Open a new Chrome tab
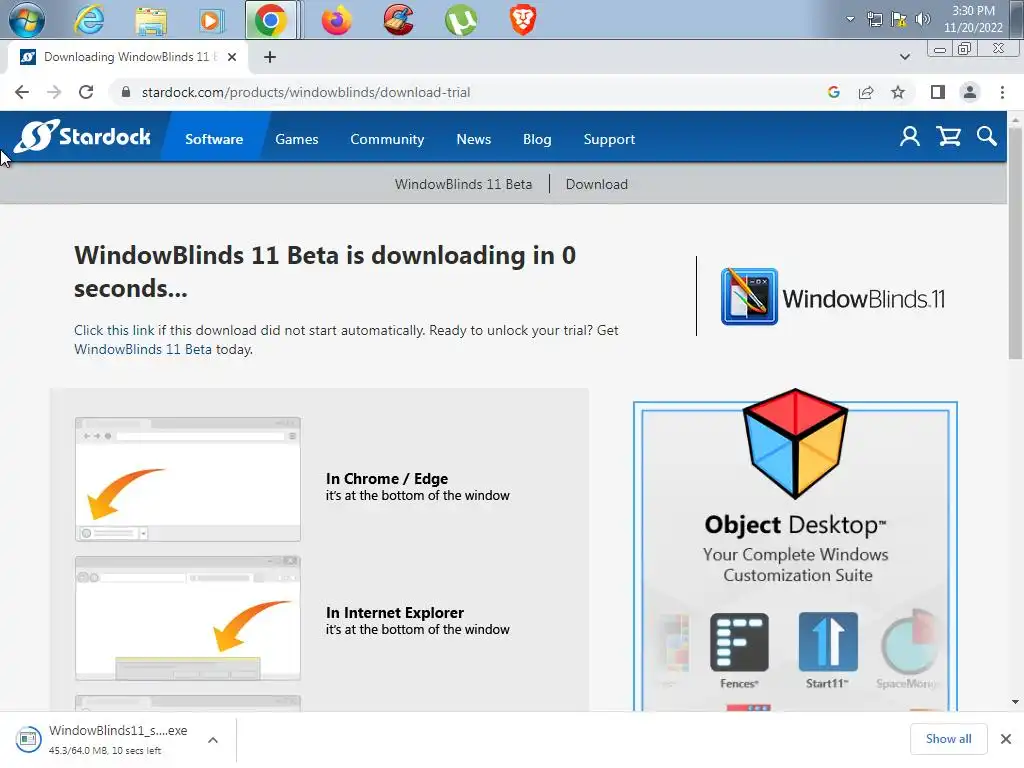The height and width of the screenshot is (768, 1024). [x=270, y=57]
